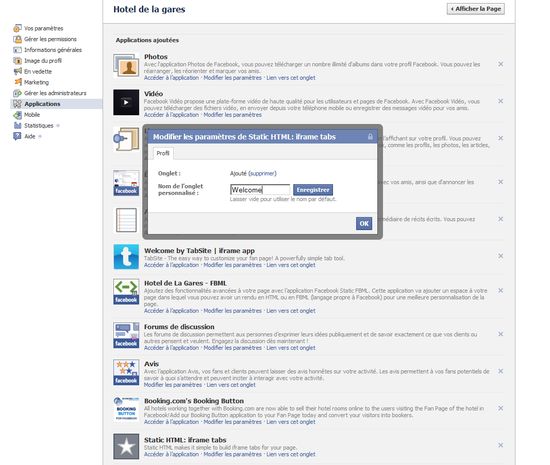Click the Statistiques chart icon

[17, 126]
